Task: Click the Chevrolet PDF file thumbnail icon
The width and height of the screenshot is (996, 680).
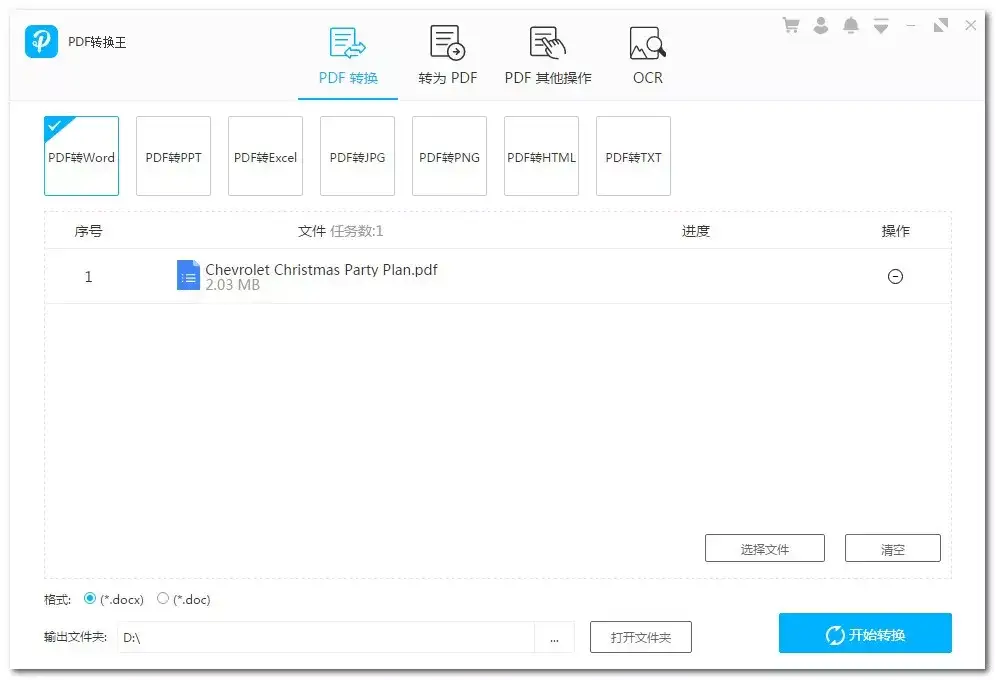Action: coord(188,275)
